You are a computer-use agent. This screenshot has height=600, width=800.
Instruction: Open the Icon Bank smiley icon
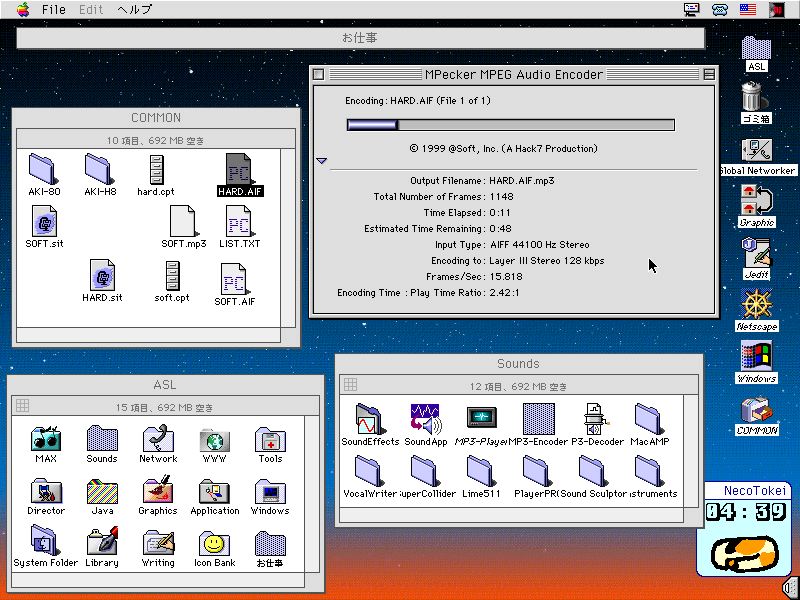click(x=213, y=543)
